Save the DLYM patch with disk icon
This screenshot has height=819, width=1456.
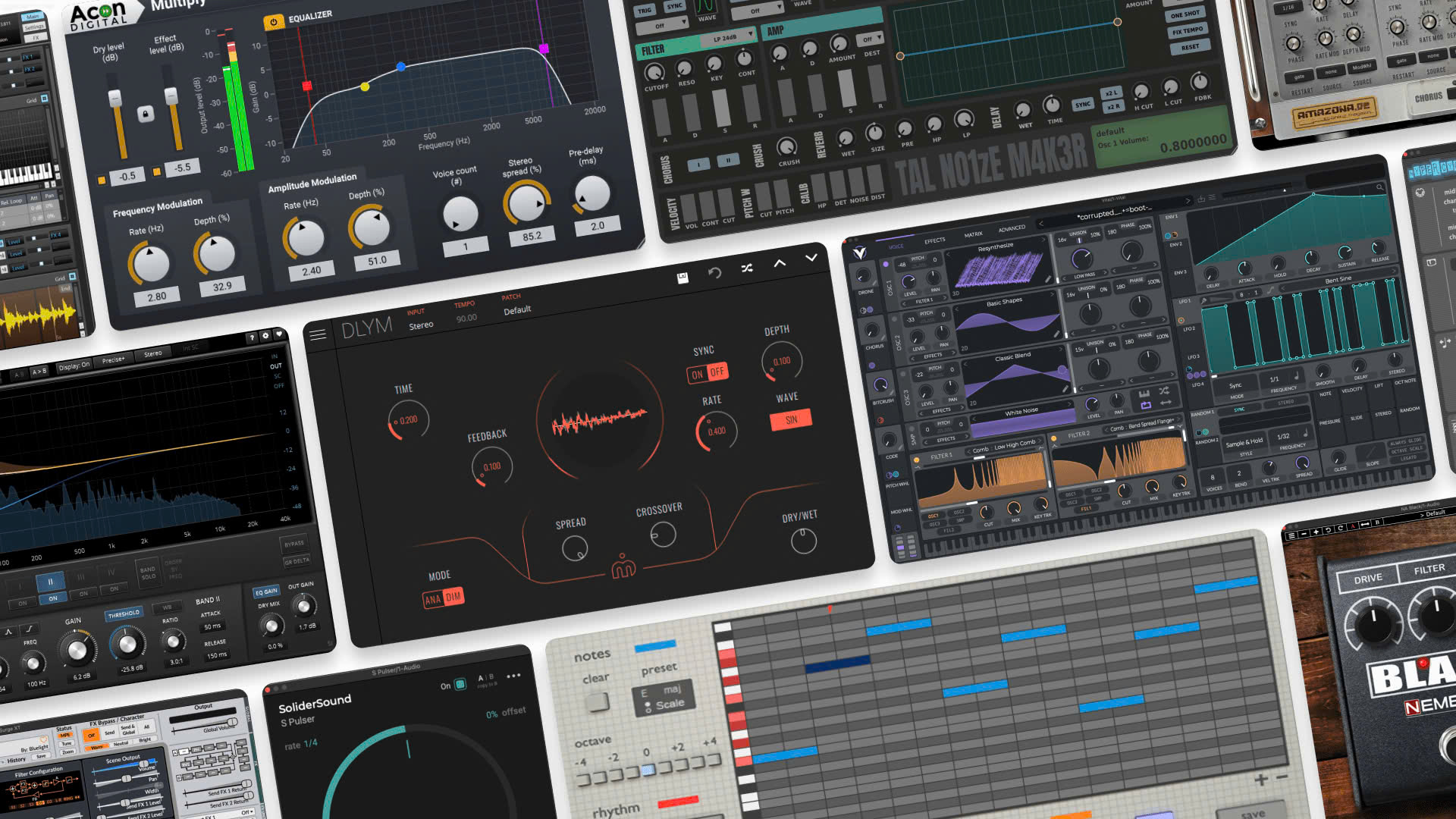coord(682,278)
